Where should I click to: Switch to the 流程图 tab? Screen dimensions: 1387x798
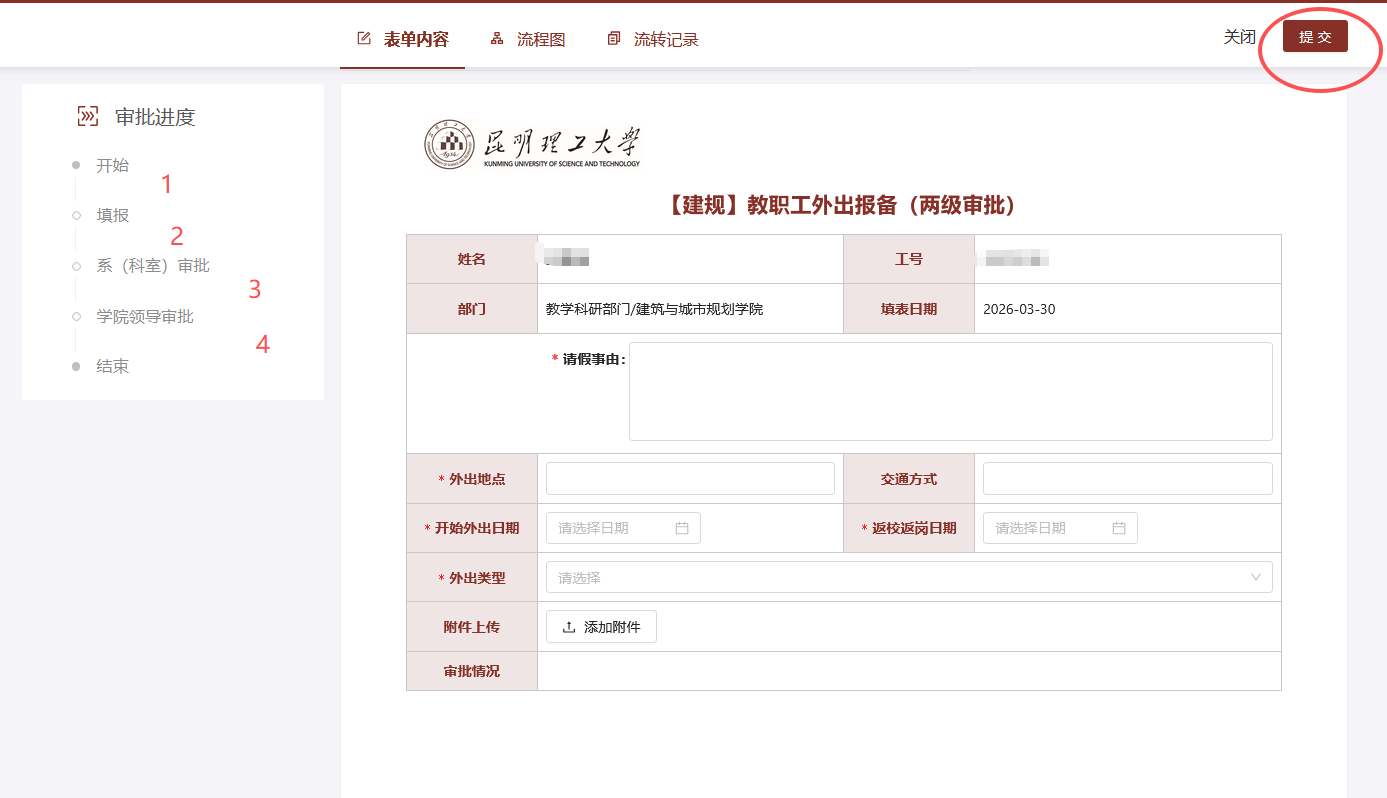pos(540,40)
